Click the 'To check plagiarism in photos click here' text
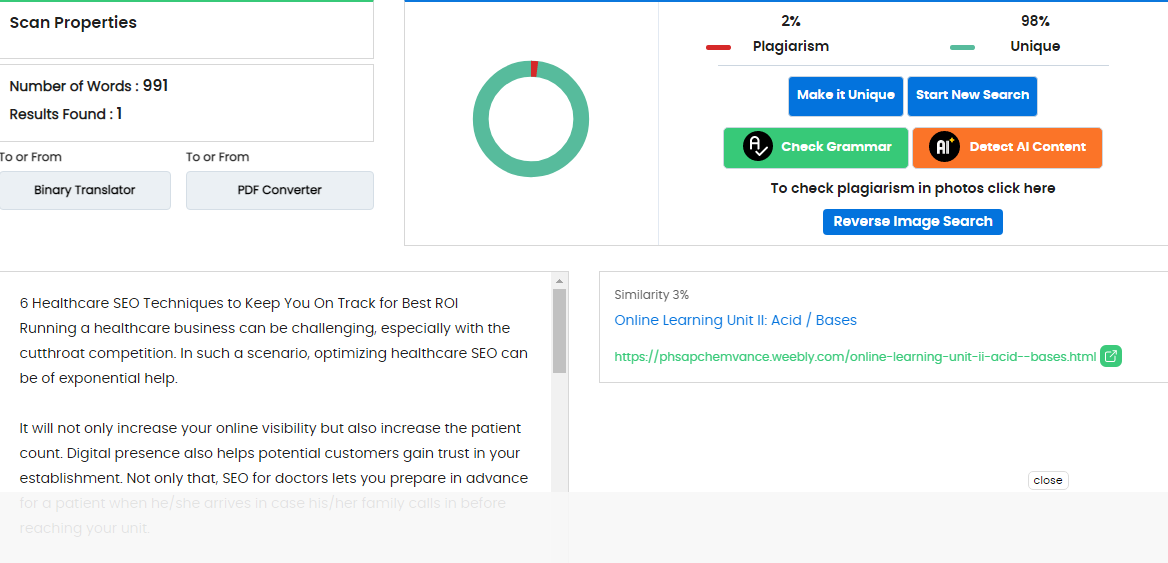 click(x=912, y=188)
